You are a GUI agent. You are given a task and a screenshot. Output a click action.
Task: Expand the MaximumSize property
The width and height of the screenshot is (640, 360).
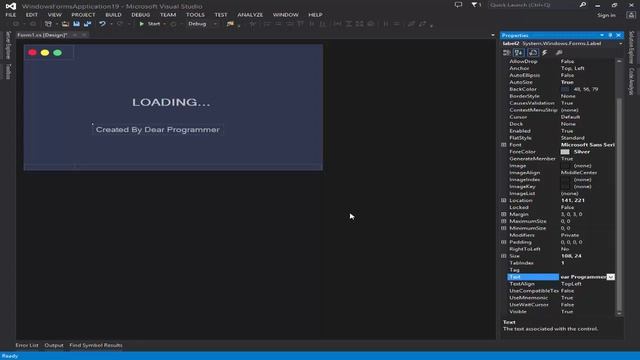(504, 221)
